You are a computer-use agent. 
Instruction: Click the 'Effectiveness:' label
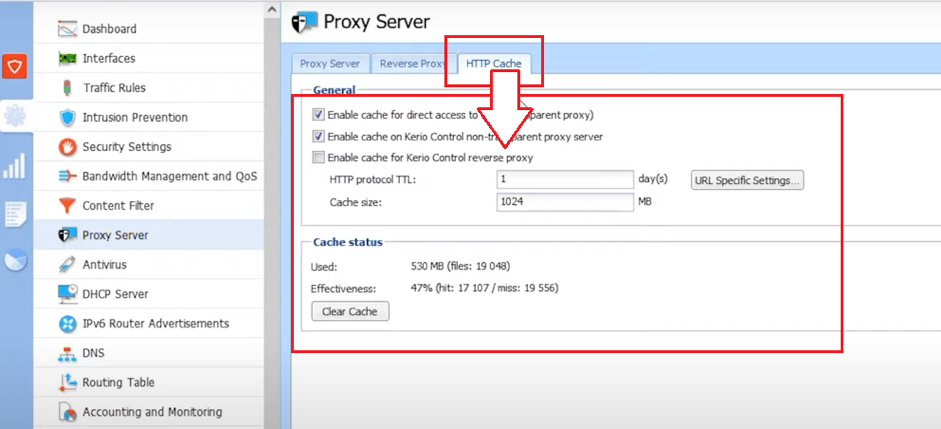[x=343, y=289]
